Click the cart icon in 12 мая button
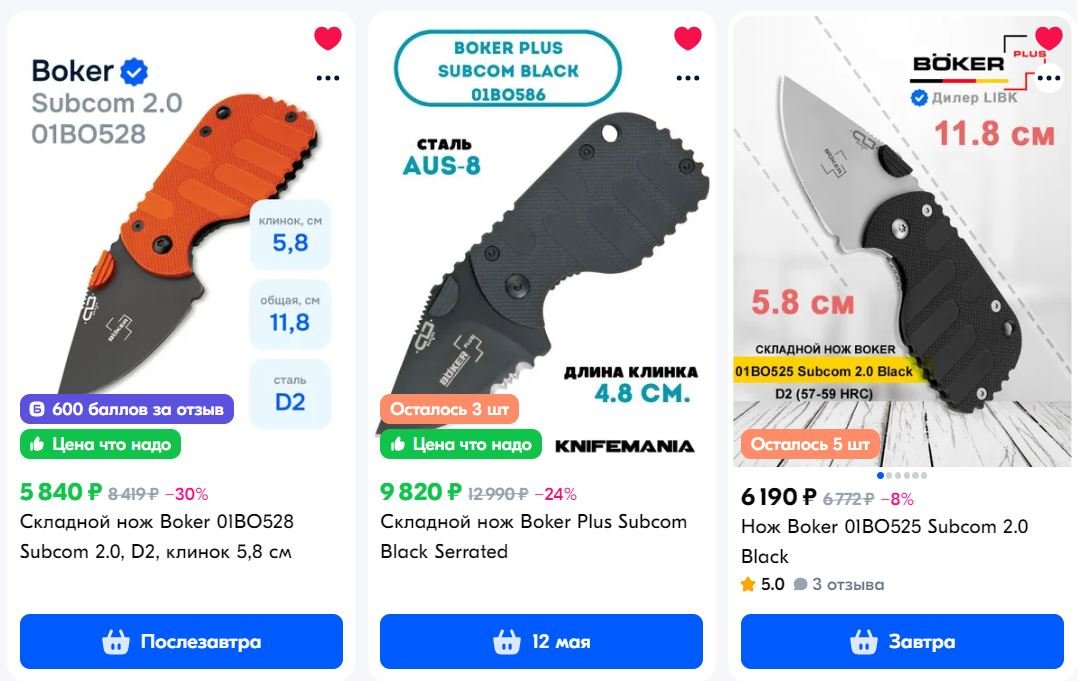 [507, 642]
